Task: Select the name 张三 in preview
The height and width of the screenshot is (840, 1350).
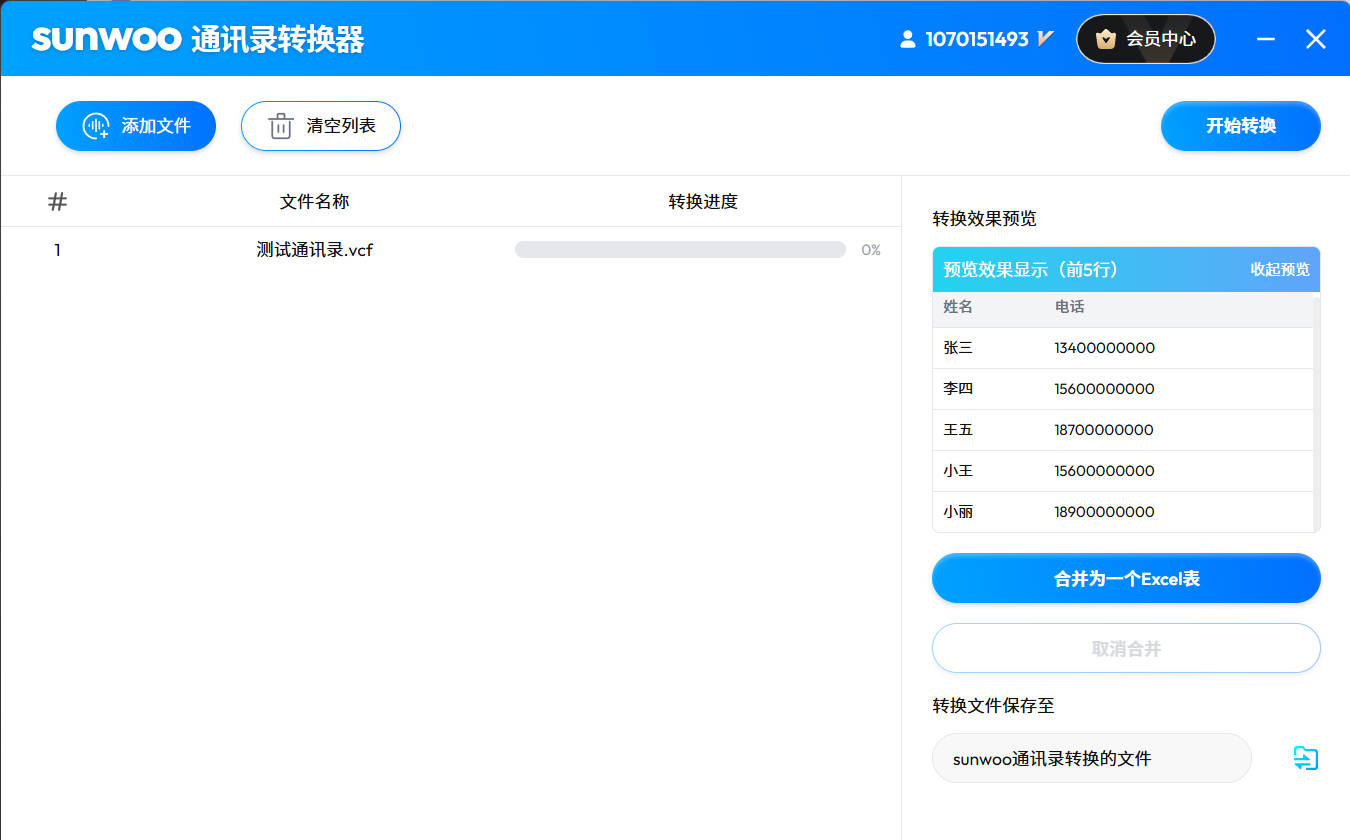Action: coord(958,348)
